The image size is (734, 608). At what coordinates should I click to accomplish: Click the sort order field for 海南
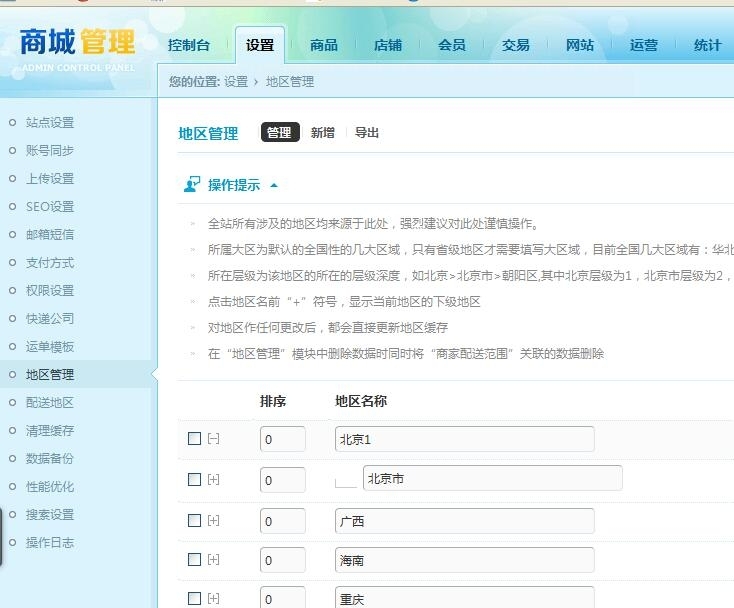point(283,560)
